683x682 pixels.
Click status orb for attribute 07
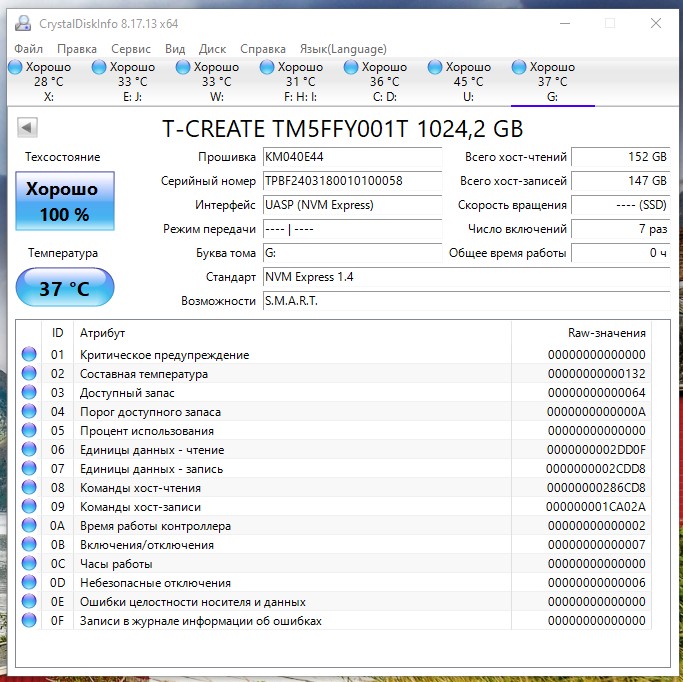29,468
